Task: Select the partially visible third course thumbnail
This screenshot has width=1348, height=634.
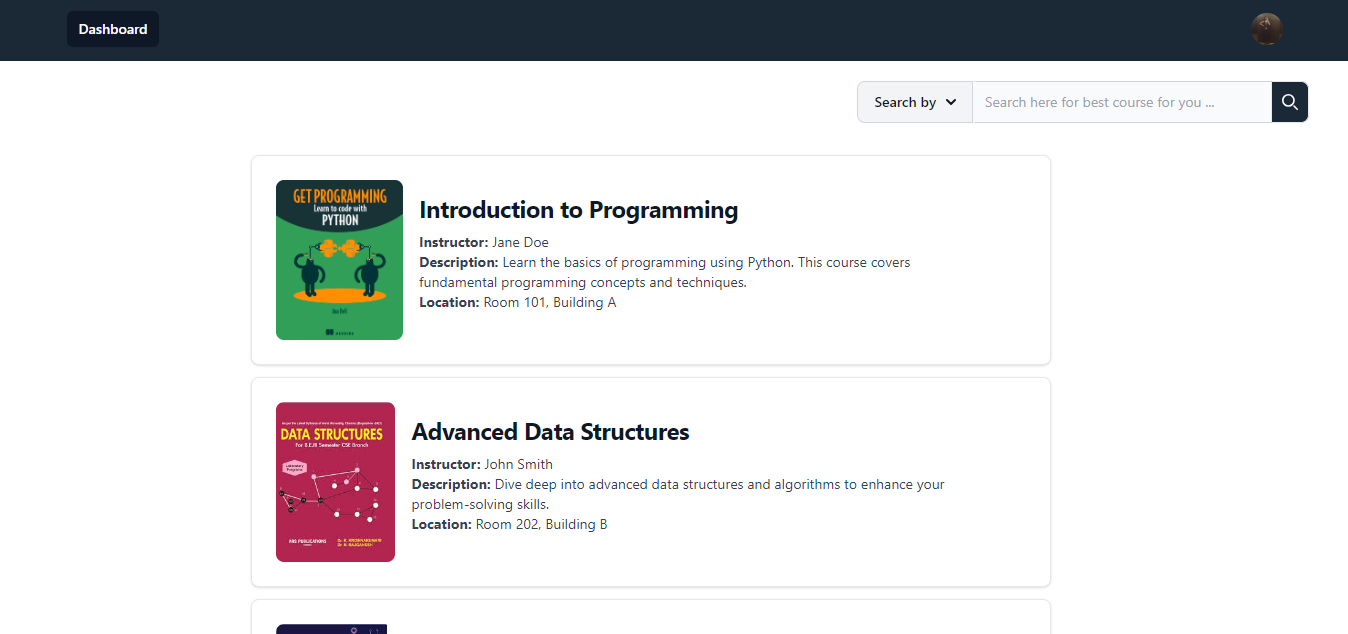Action: click(331, 629)
